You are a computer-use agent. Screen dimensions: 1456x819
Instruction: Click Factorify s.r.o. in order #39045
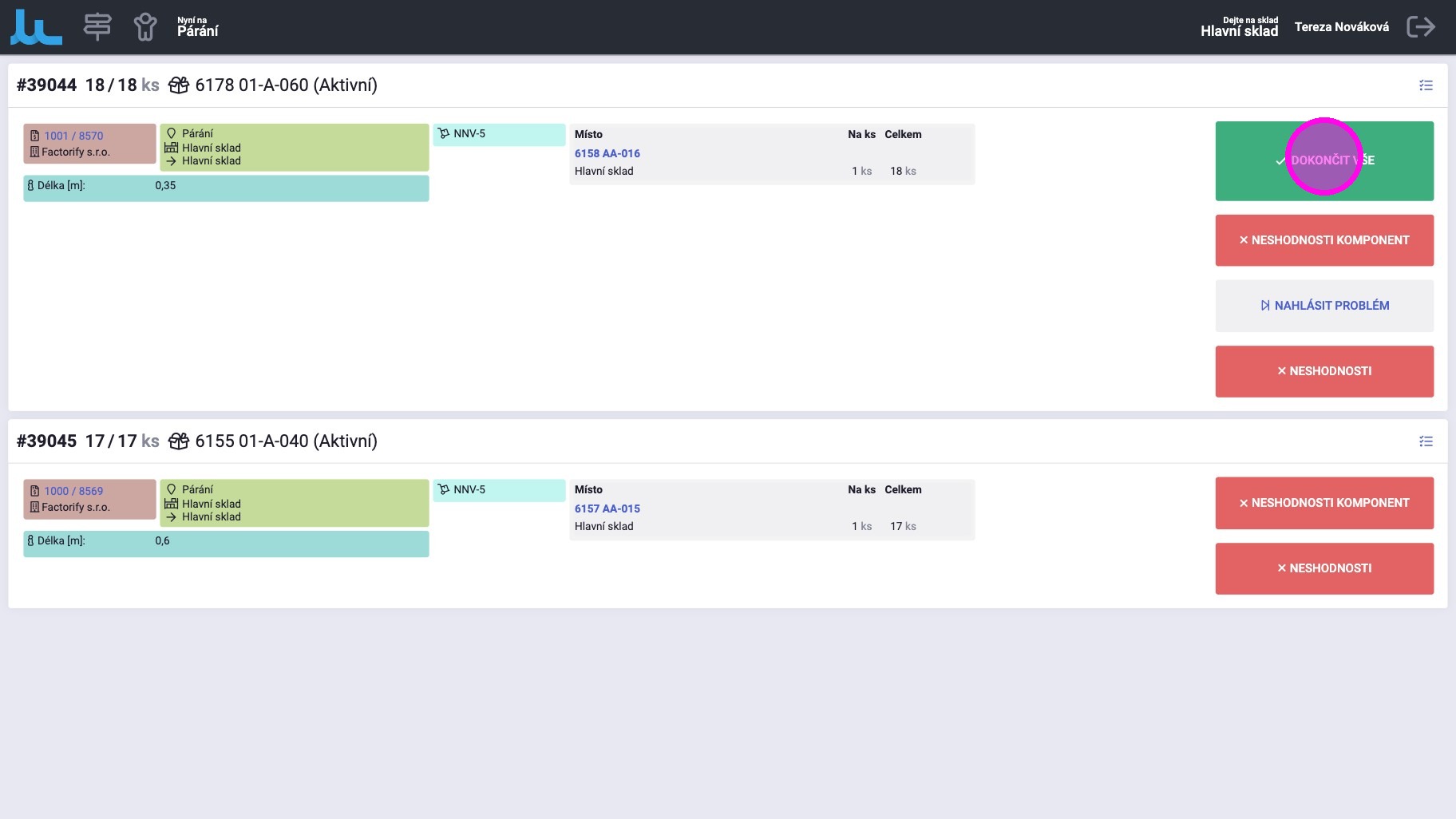click(x=76, y=507)
